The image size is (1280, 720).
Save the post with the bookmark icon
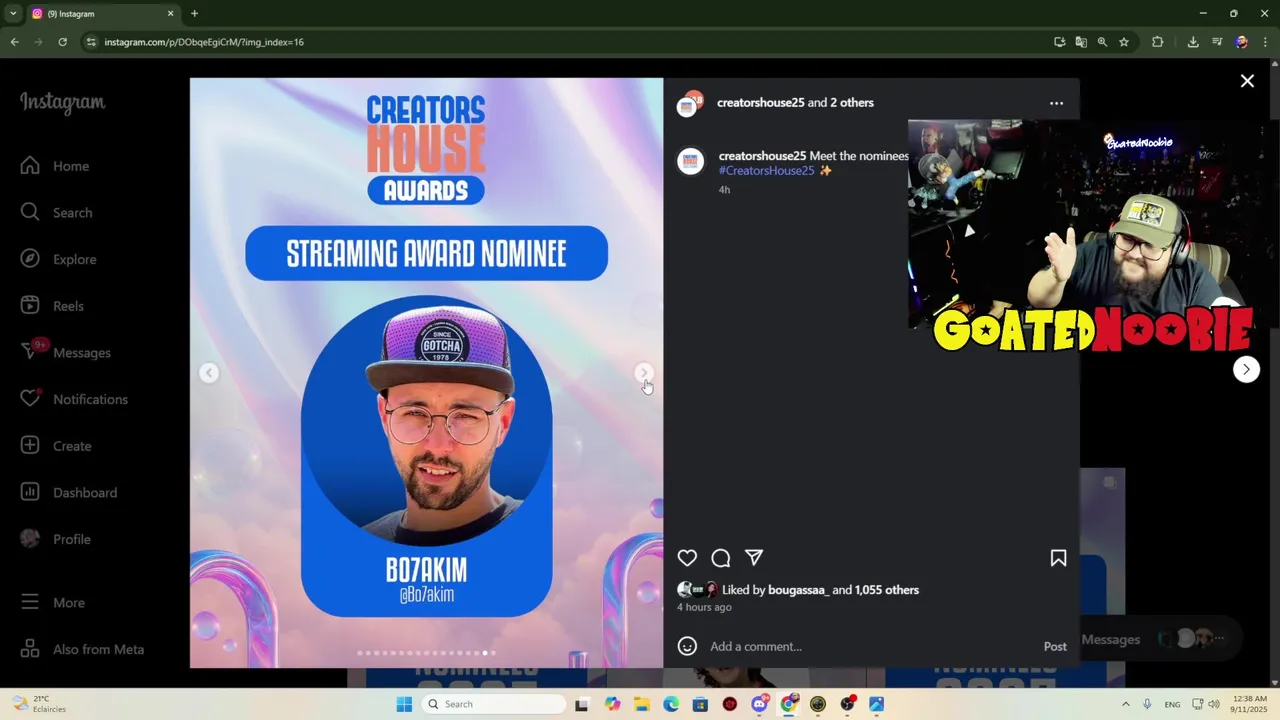[x=1058, y=558]
